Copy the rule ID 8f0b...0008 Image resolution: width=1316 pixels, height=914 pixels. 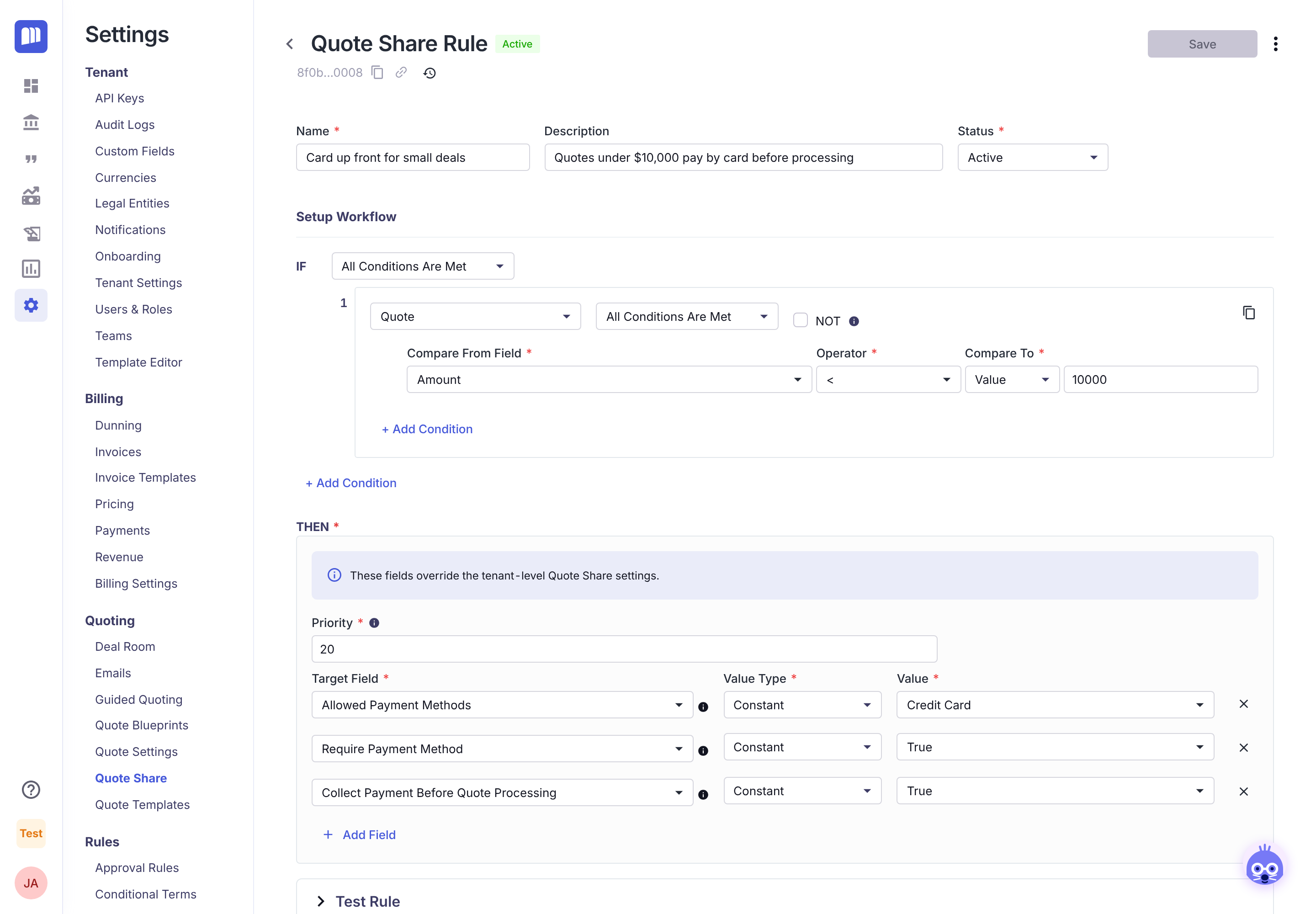pyautogui.click(x=377, y=73)
